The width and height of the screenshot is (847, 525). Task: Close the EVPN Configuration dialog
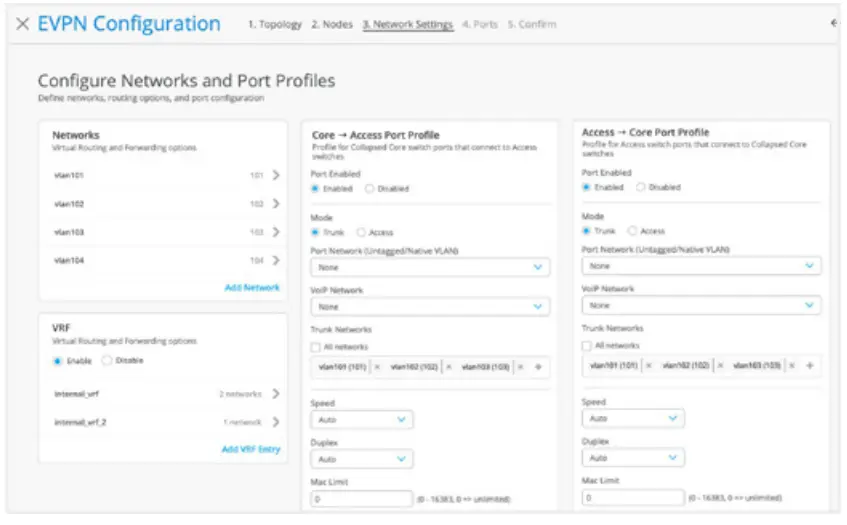click(22, 24)
